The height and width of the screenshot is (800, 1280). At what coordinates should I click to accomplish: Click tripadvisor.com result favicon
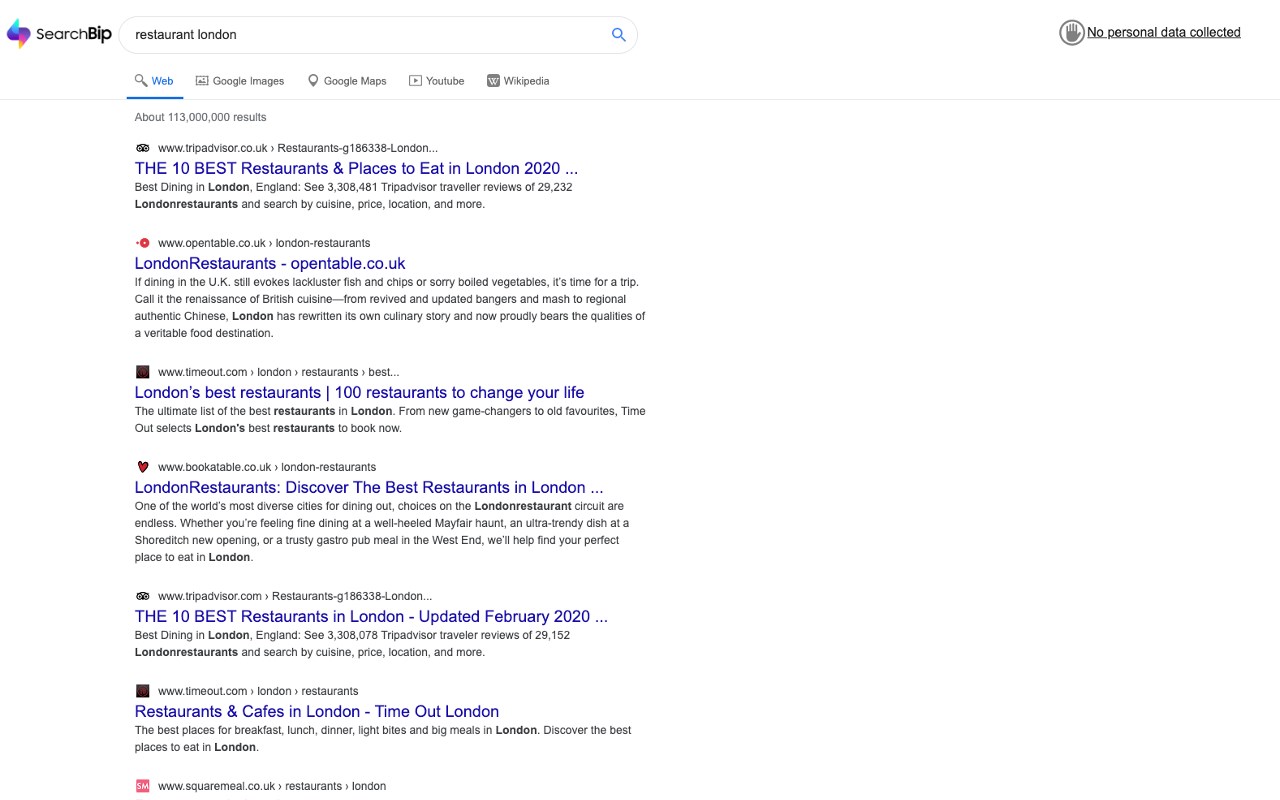click(142, 596)
